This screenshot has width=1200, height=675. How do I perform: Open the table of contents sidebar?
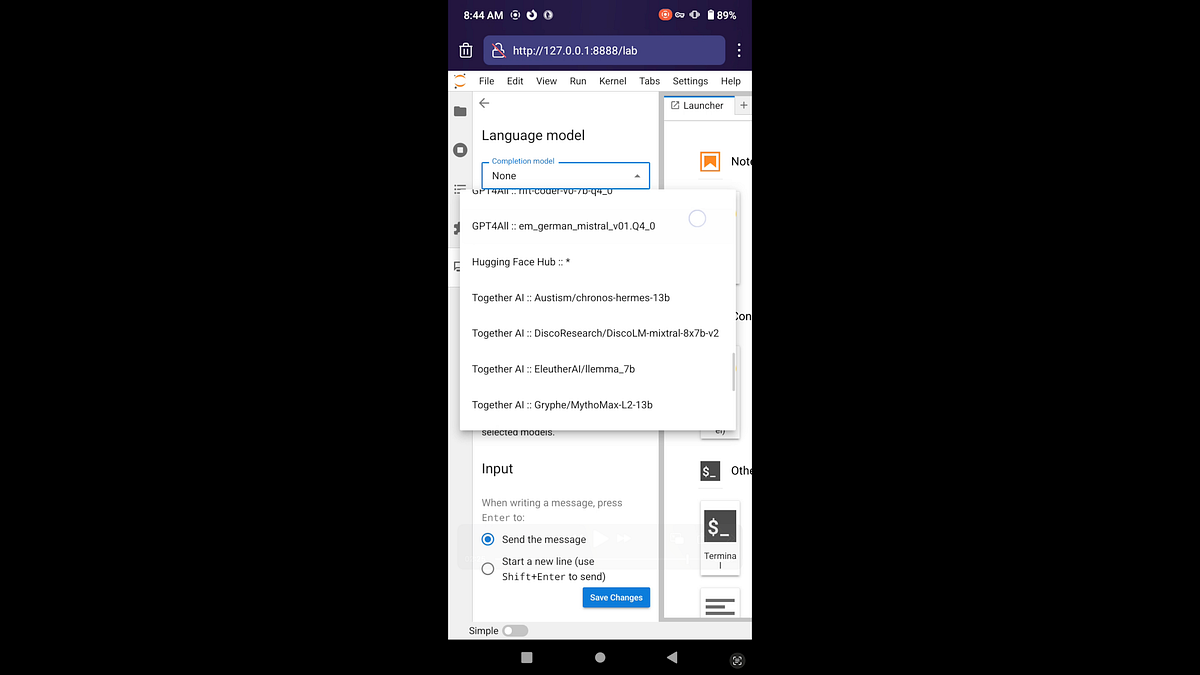tap(459, 189)
